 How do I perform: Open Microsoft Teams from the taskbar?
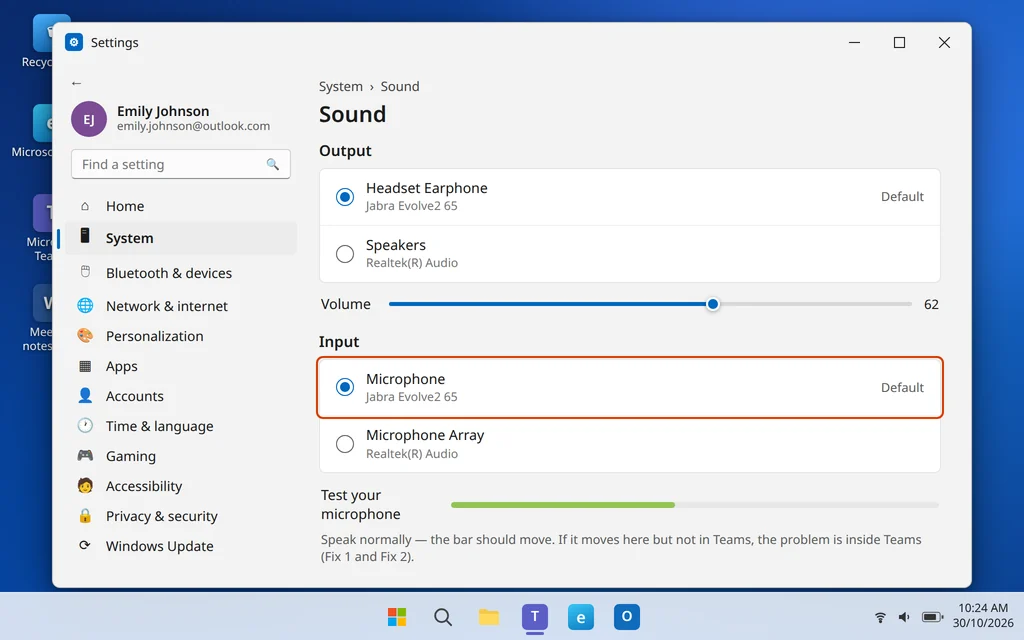[535, 616]
